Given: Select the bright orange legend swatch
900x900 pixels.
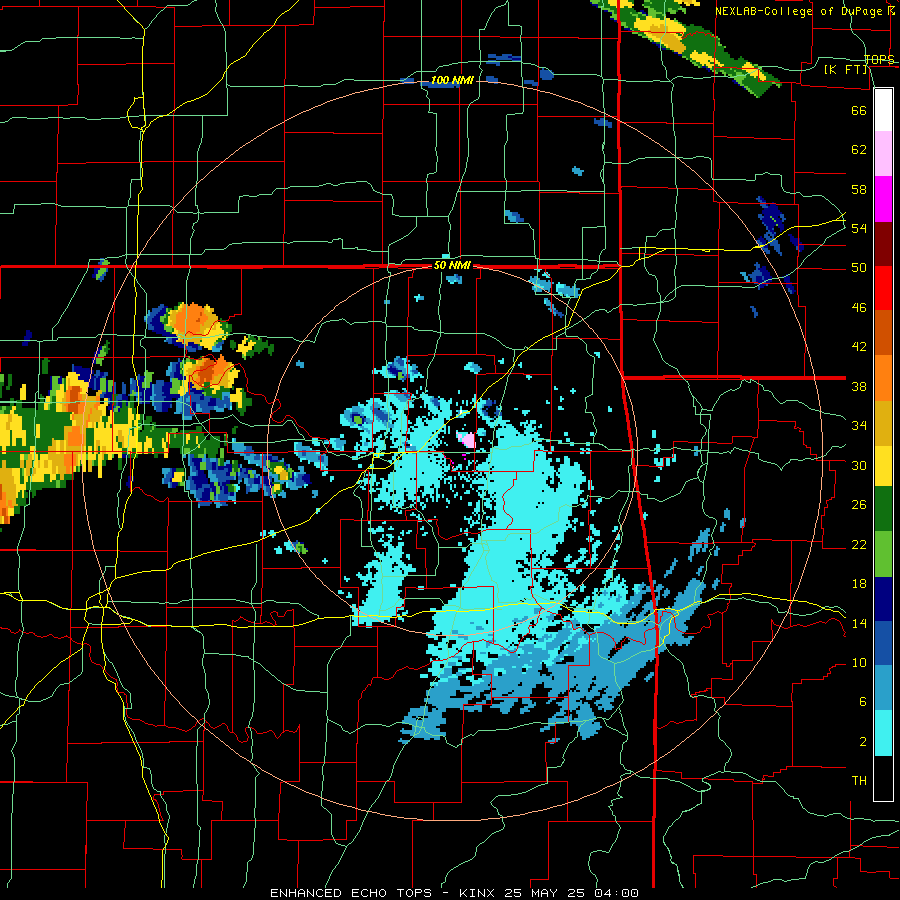Looking at the screenshot, I should pyautogui.click(x=883, y=378).
